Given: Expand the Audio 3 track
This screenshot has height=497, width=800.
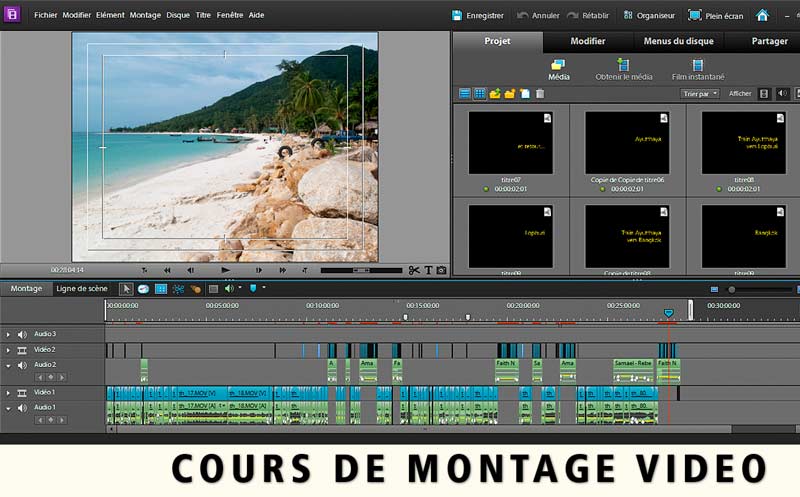Looking at the screenshot, I should (x=8, y=335).
